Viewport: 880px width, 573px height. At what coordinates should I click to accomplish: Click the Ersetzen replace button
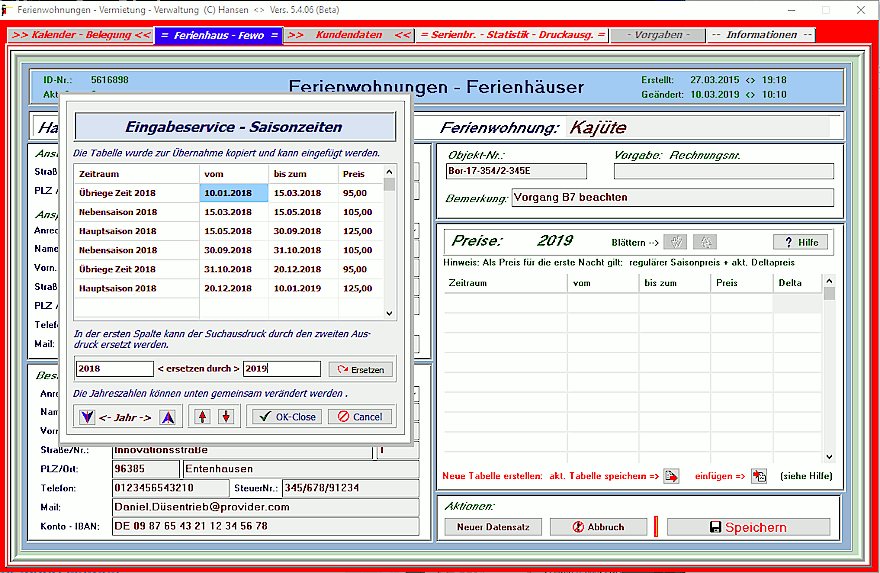(360, 369)
